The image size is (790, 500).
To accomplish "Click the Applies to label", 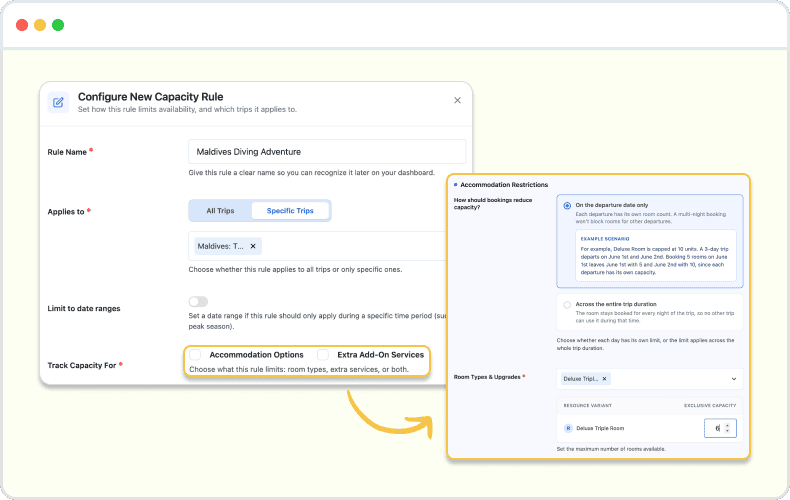I will point(66,212).
